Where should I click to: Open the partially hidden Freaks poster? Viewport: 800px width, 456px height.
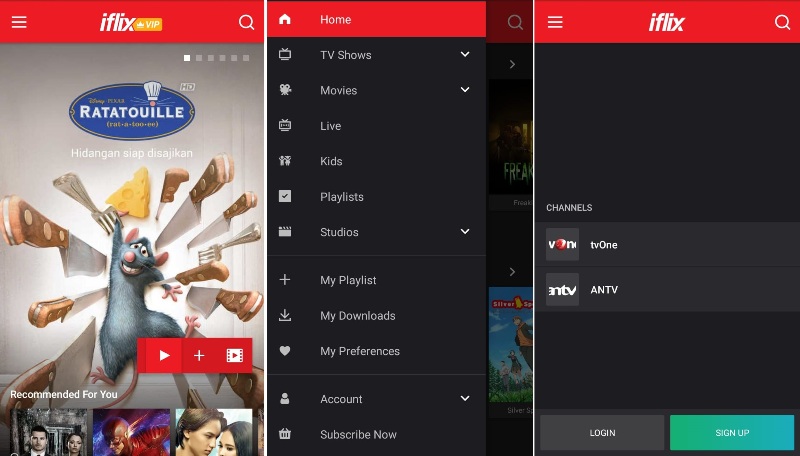(511, 137)
